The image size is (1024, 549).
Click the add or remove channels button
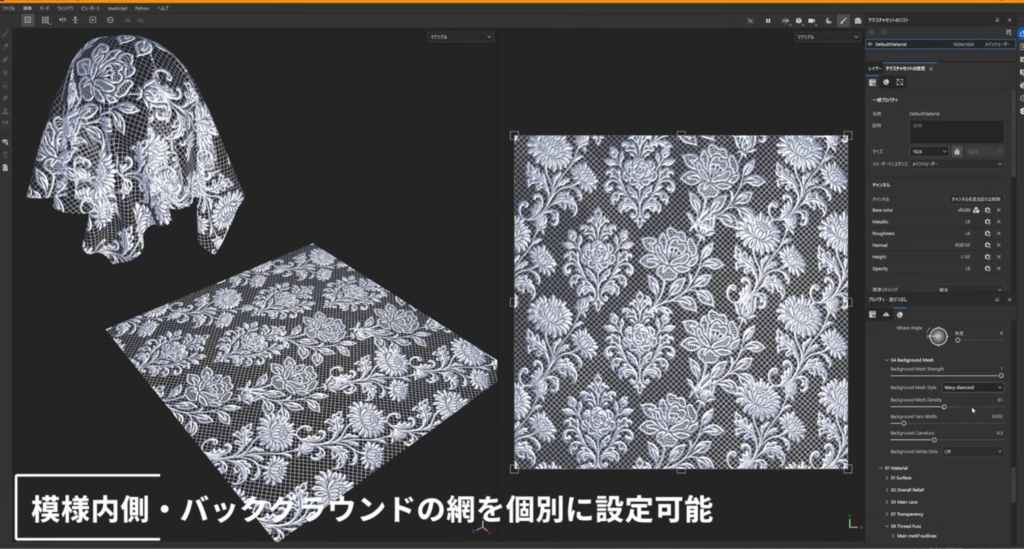(x=975, y=199)
